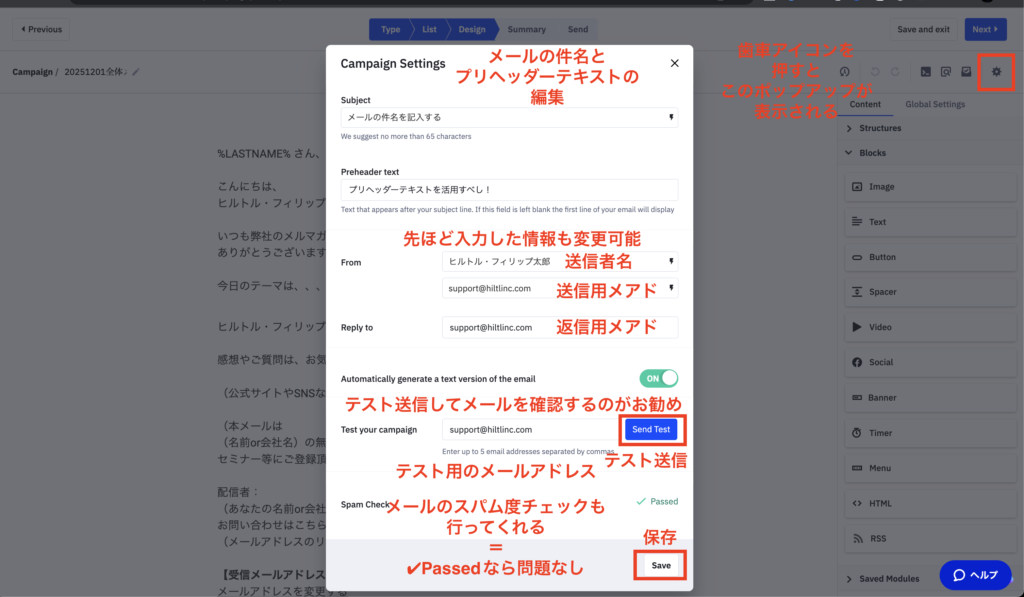The image size is (1024, 597).
Task: Select the Button block
Action: tap(930, 257)
